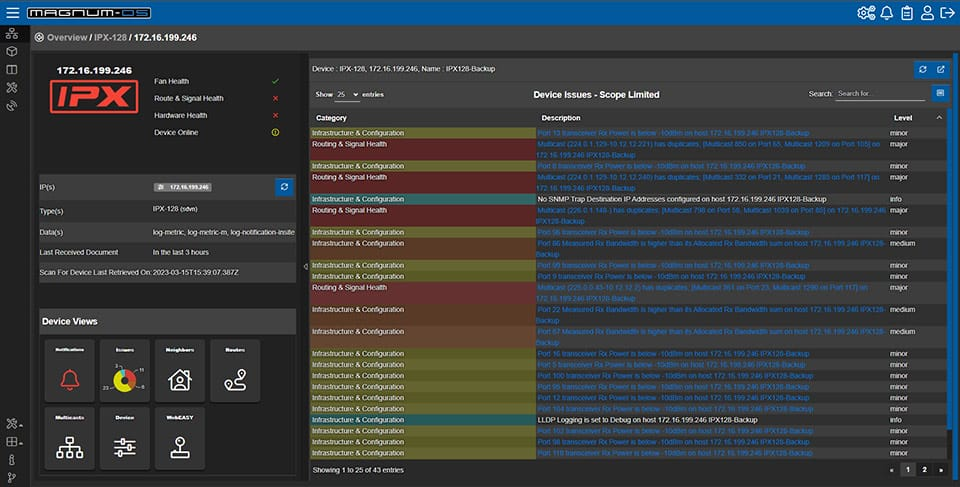Go to page 2 of device issues

[924, 469]
